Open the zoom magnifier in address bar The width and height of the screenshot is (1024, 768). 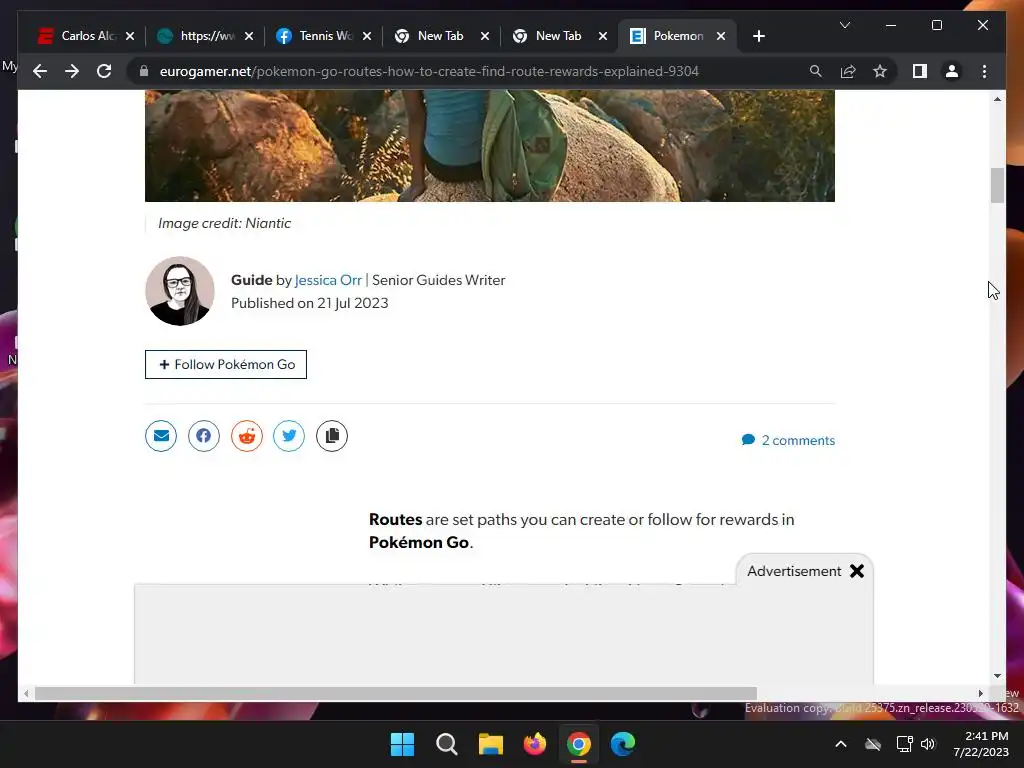coord(816,71)
